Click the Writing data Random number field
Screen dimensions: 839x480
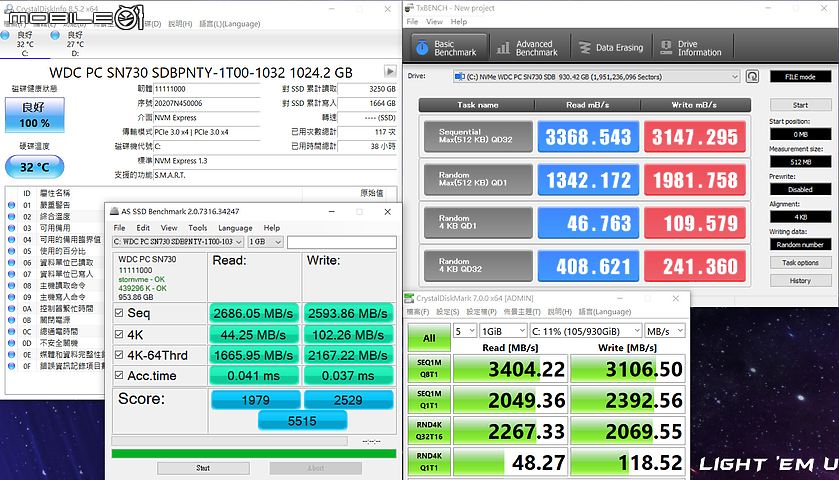point(800,245)
